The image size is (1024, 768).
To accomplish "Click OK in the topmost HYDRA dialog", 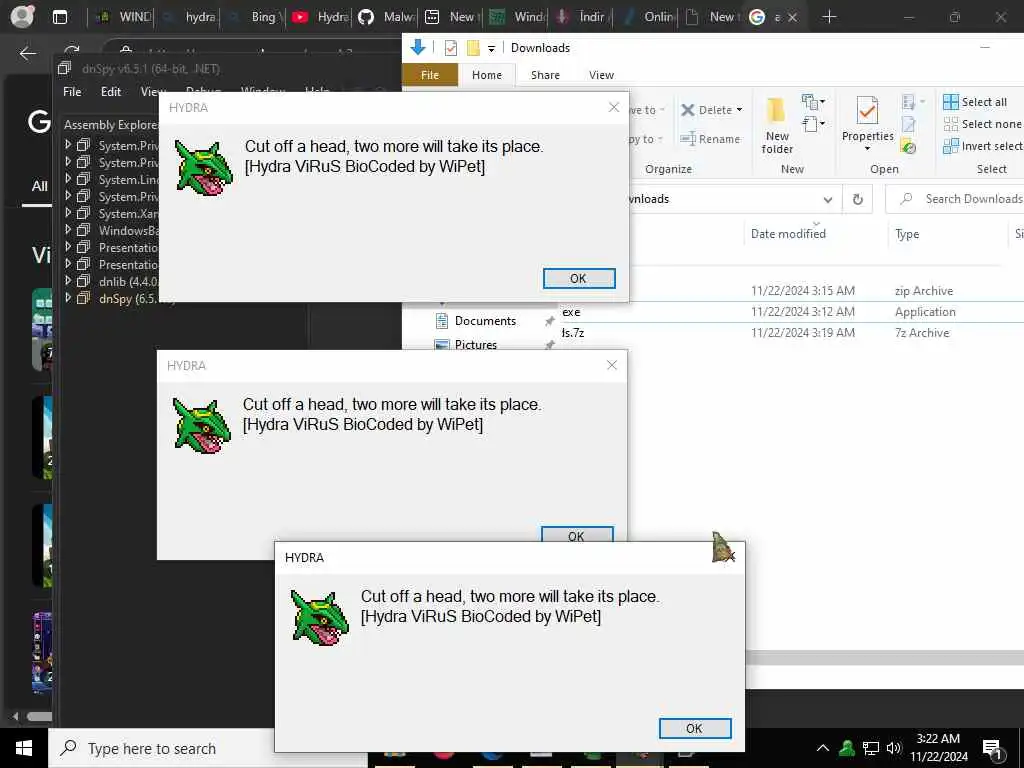I will coord(579,278).
